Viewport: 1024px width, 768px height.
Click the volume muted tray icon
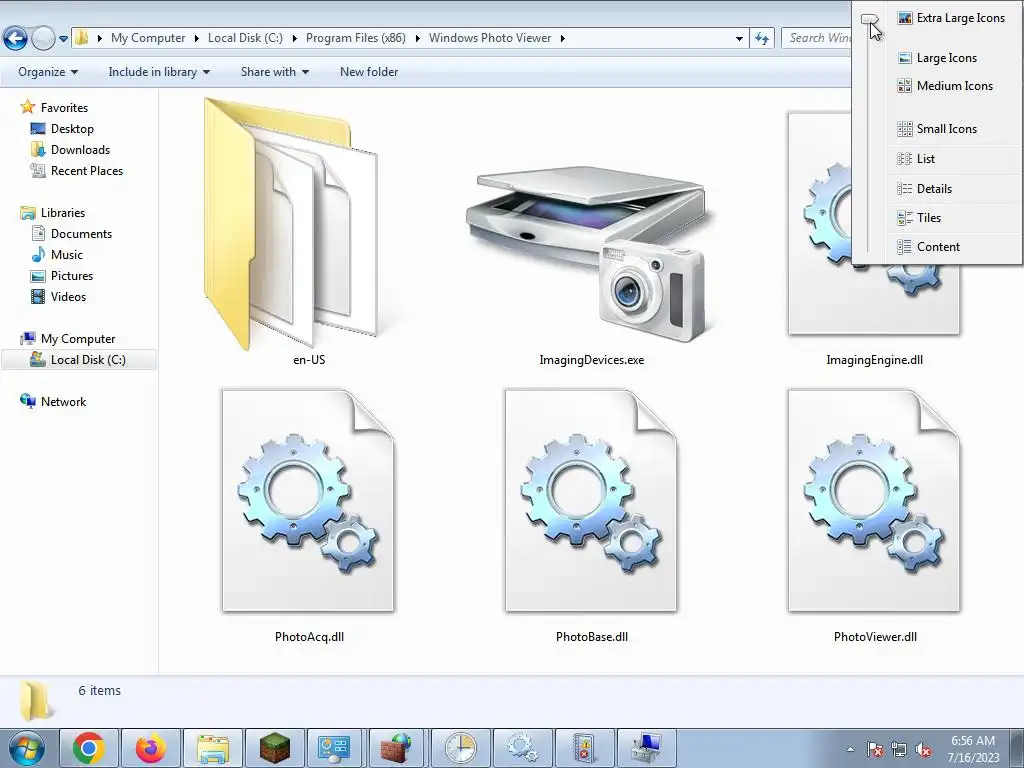click(923, 750)
